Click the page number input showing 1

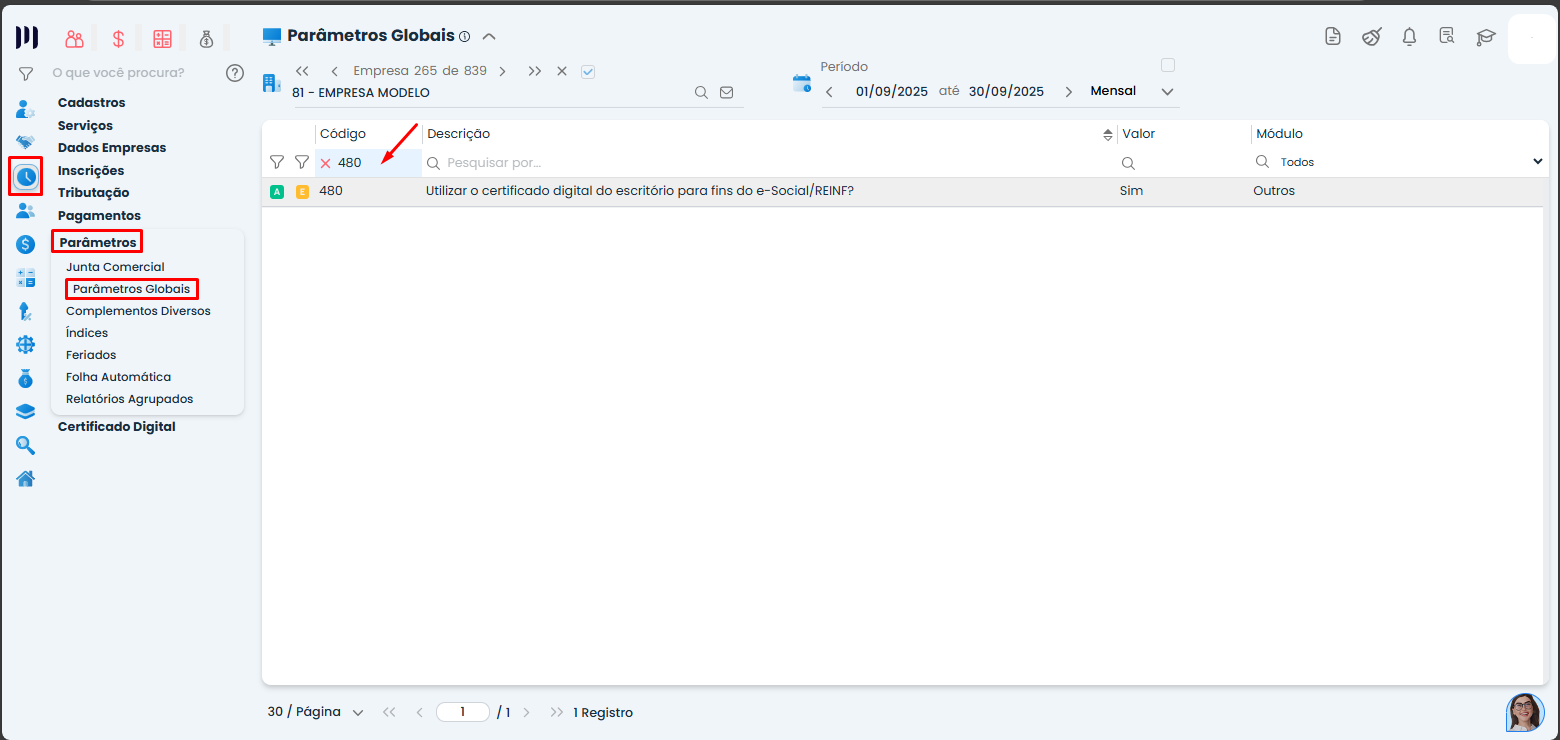(463, 712)
